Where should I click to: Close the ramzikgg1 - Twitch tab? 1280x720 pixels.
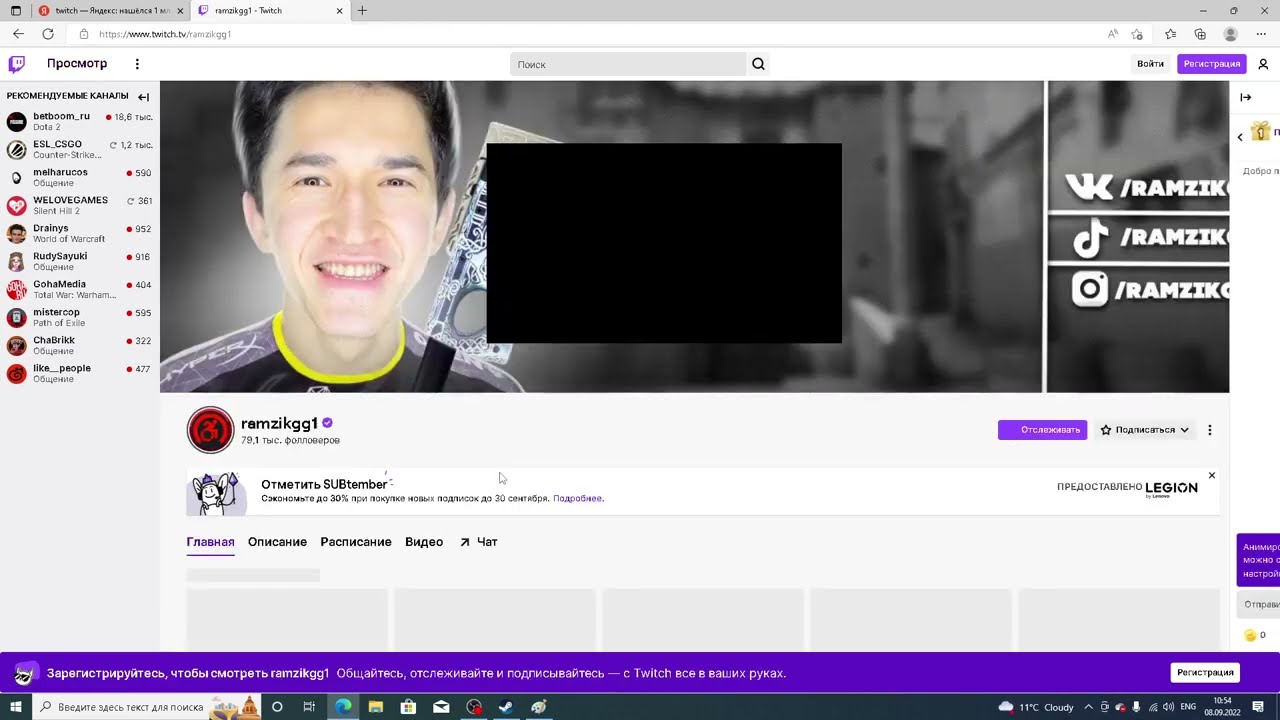coord(340,11)
